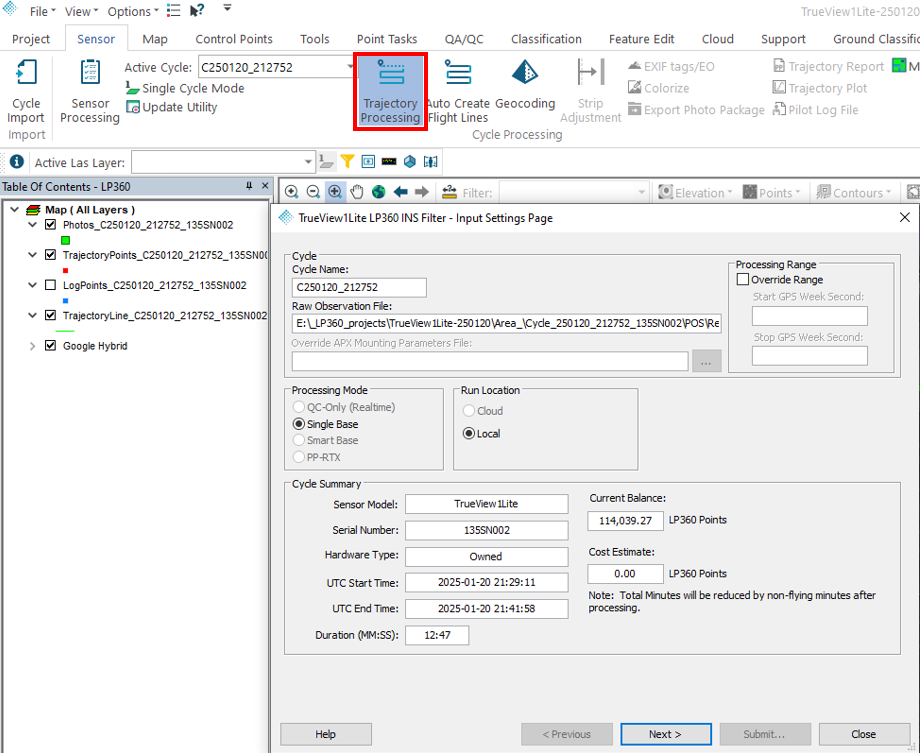Image resolution: width=922 pixels, height=753 pixels.
Task: Switch to the Classification tab
Action: pyautogui.click(x=546, y=39)
